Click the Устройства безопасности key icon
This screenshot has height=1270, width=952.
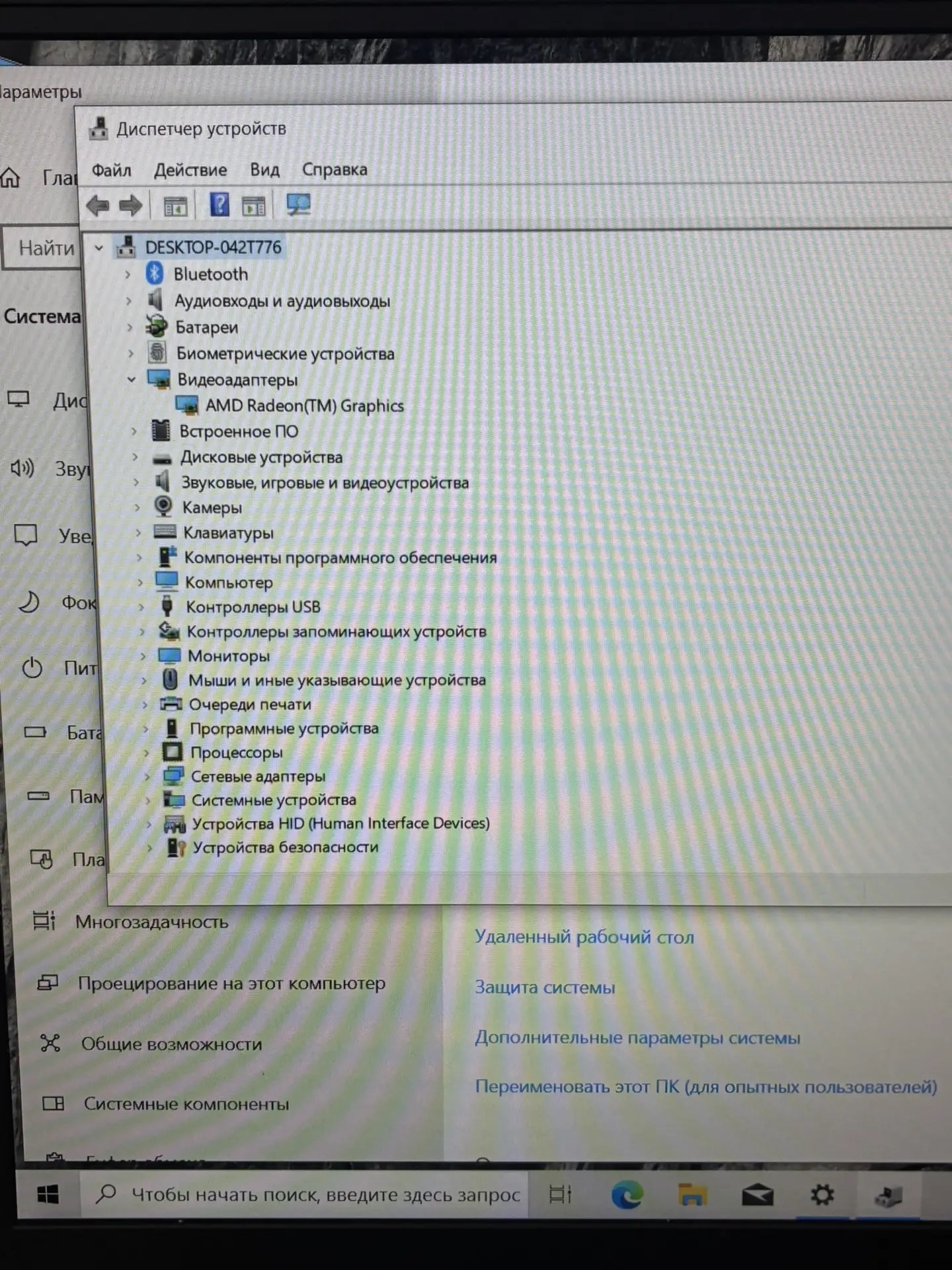[x=177, y=847]
